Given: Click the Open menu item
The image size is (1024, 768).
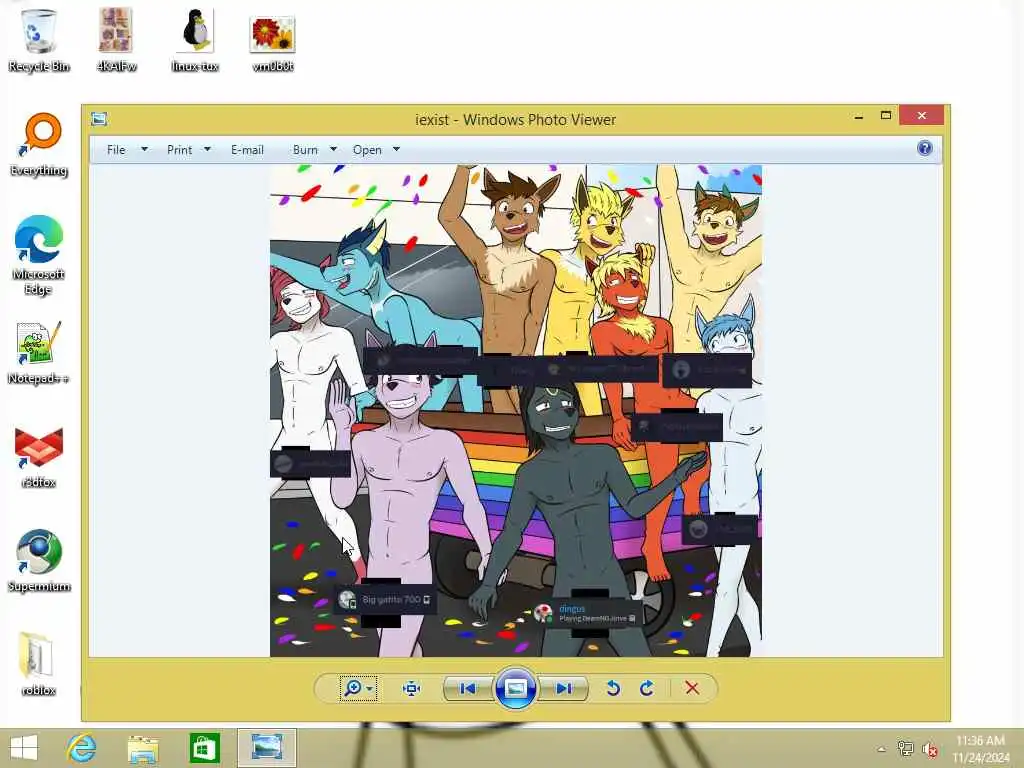Looking at the screenshot, I should pos(367,150).
